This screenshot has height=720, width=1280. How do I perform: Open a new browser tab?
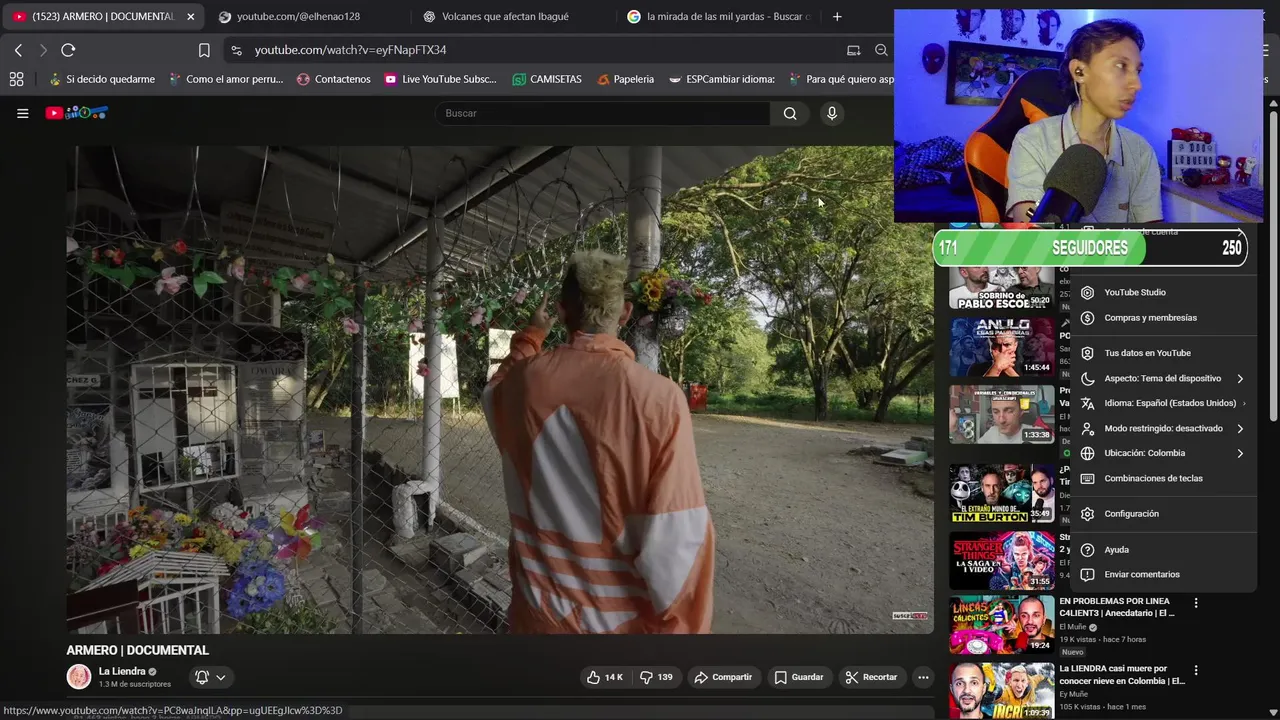pos(837,16)
